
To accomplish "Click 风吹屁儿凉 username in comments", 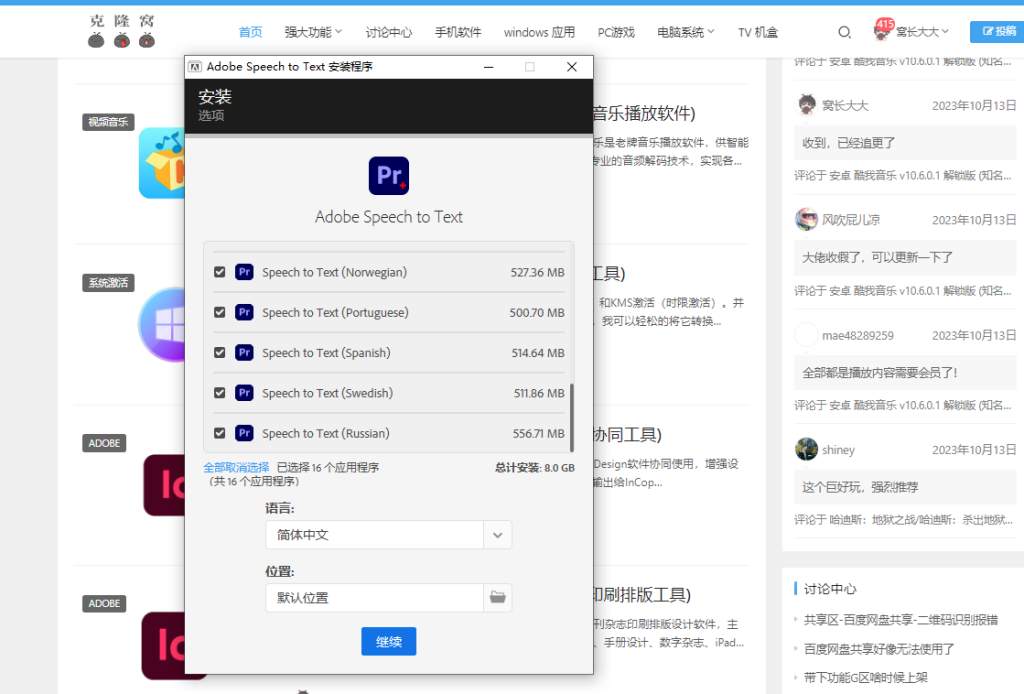I will [x=851, y=220].
